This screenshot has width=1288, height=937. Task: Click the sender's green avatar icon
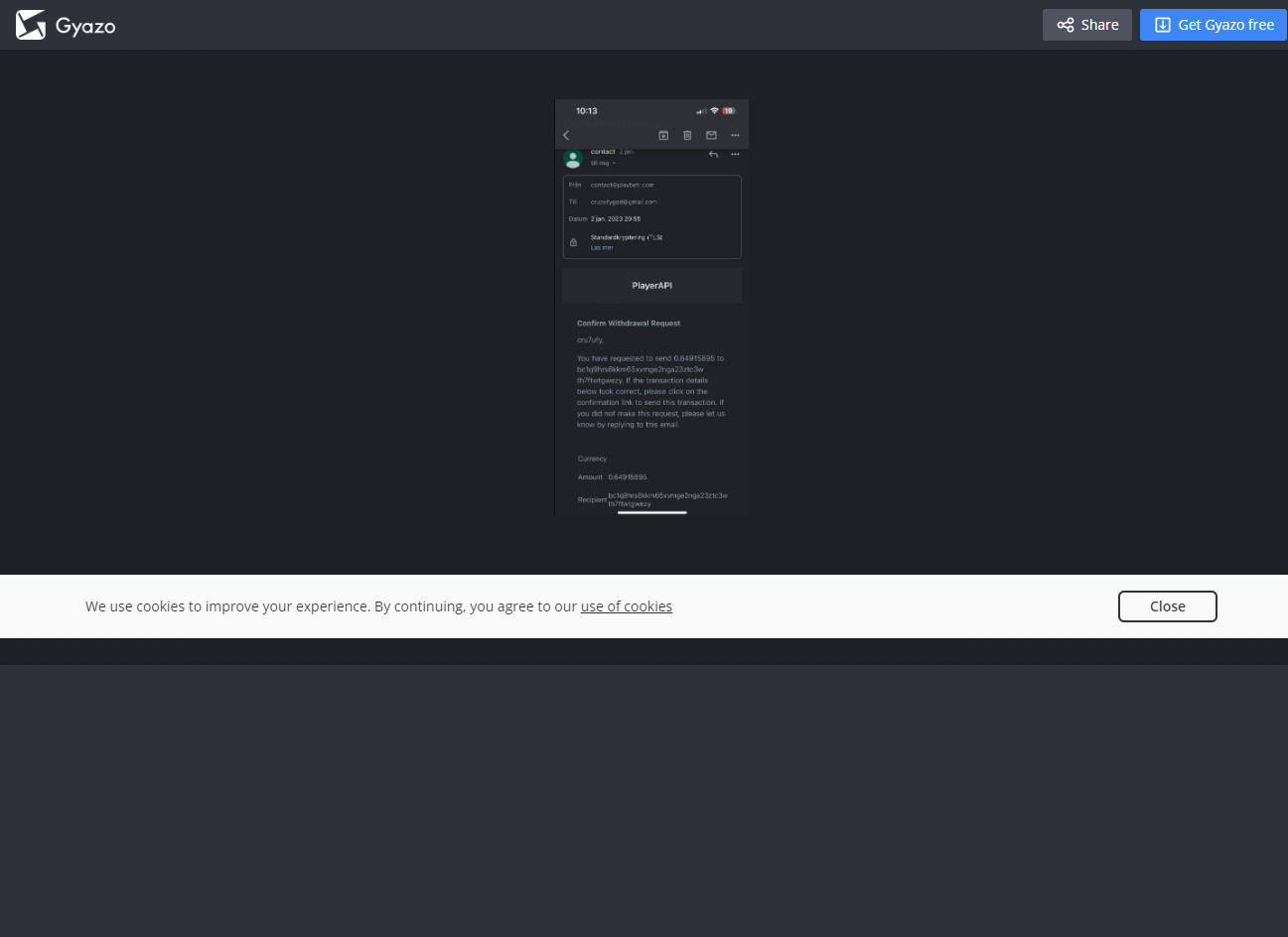pyautogui.click(x=573, y=158)
